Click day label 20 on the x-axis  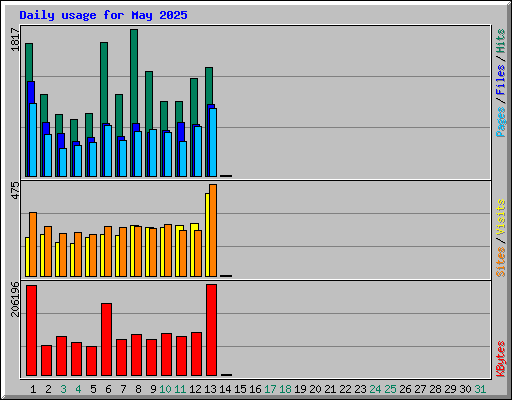315,389
